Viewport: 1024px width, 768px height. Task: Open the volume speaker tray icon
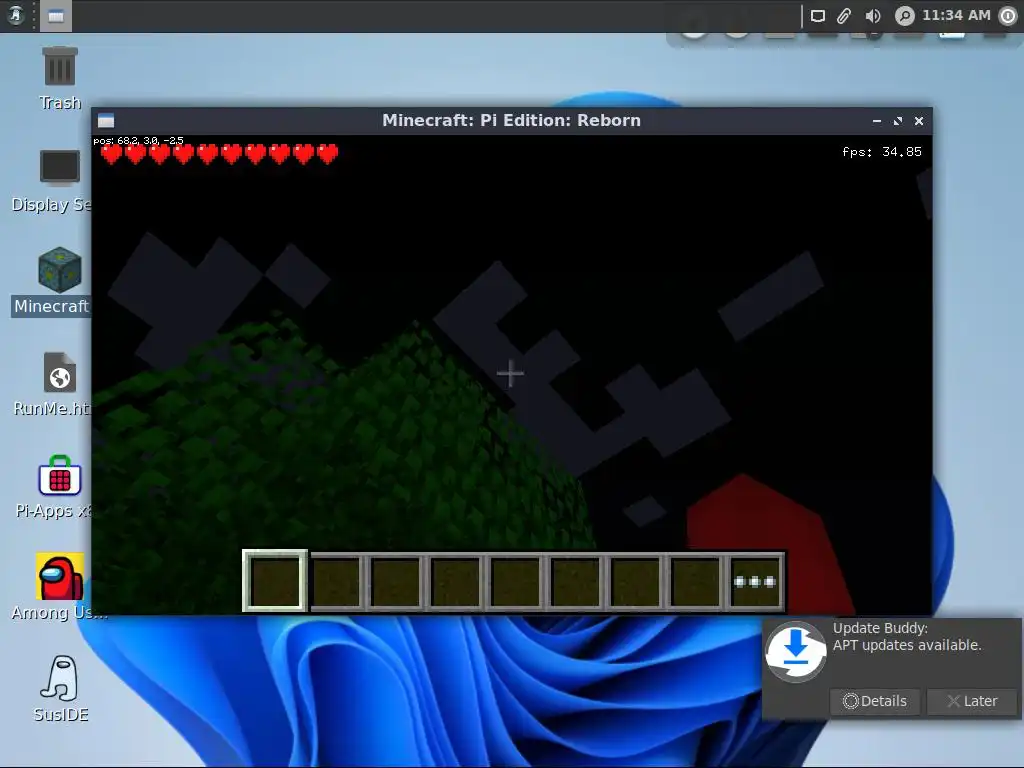[872, 16]
